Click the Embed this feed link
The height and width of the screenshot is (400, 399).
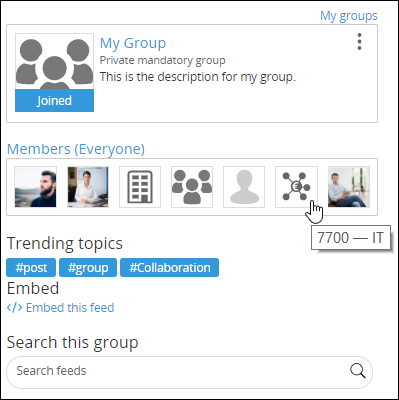coord(70,307)
